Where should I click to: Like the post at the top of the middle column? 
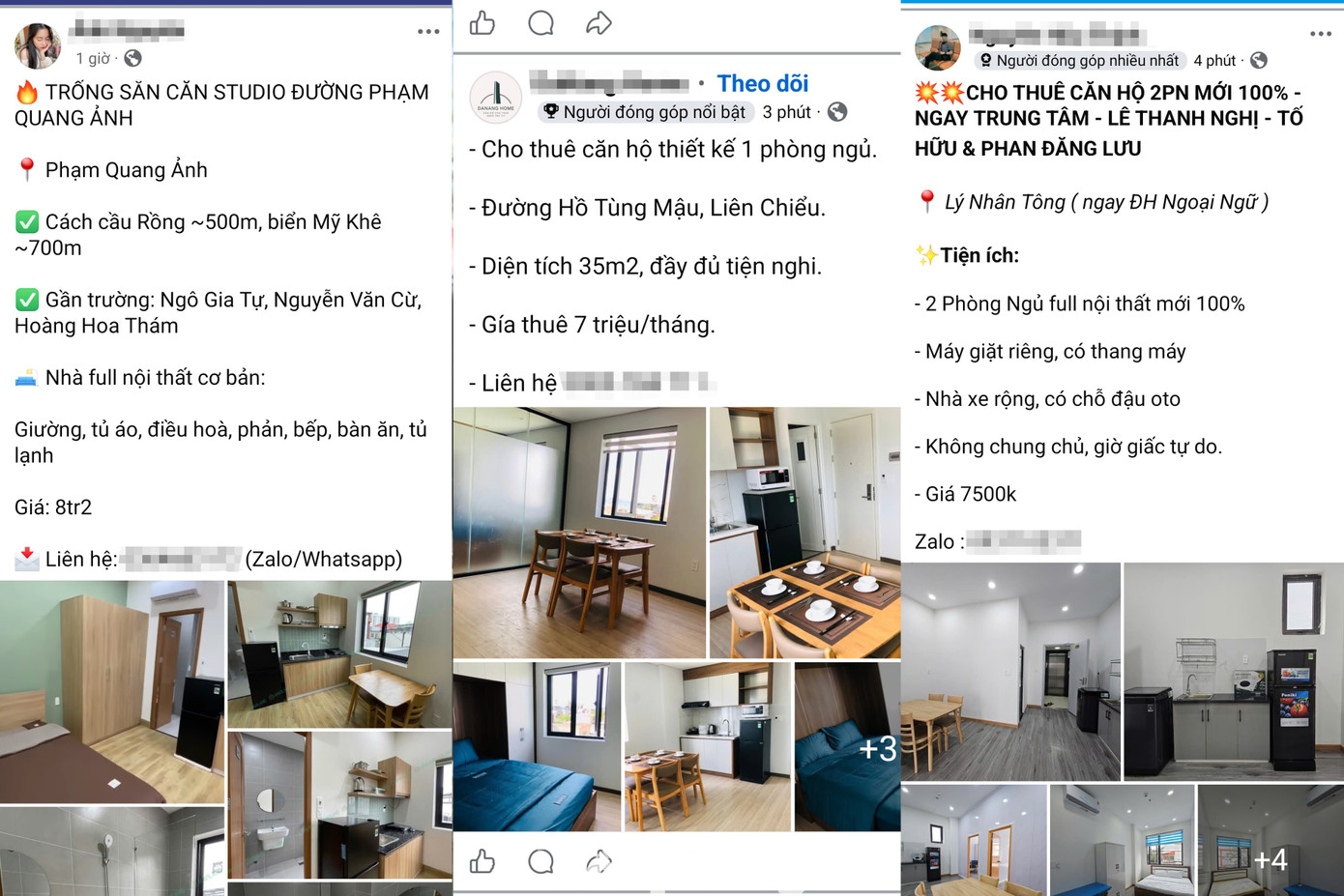point(482,23)
